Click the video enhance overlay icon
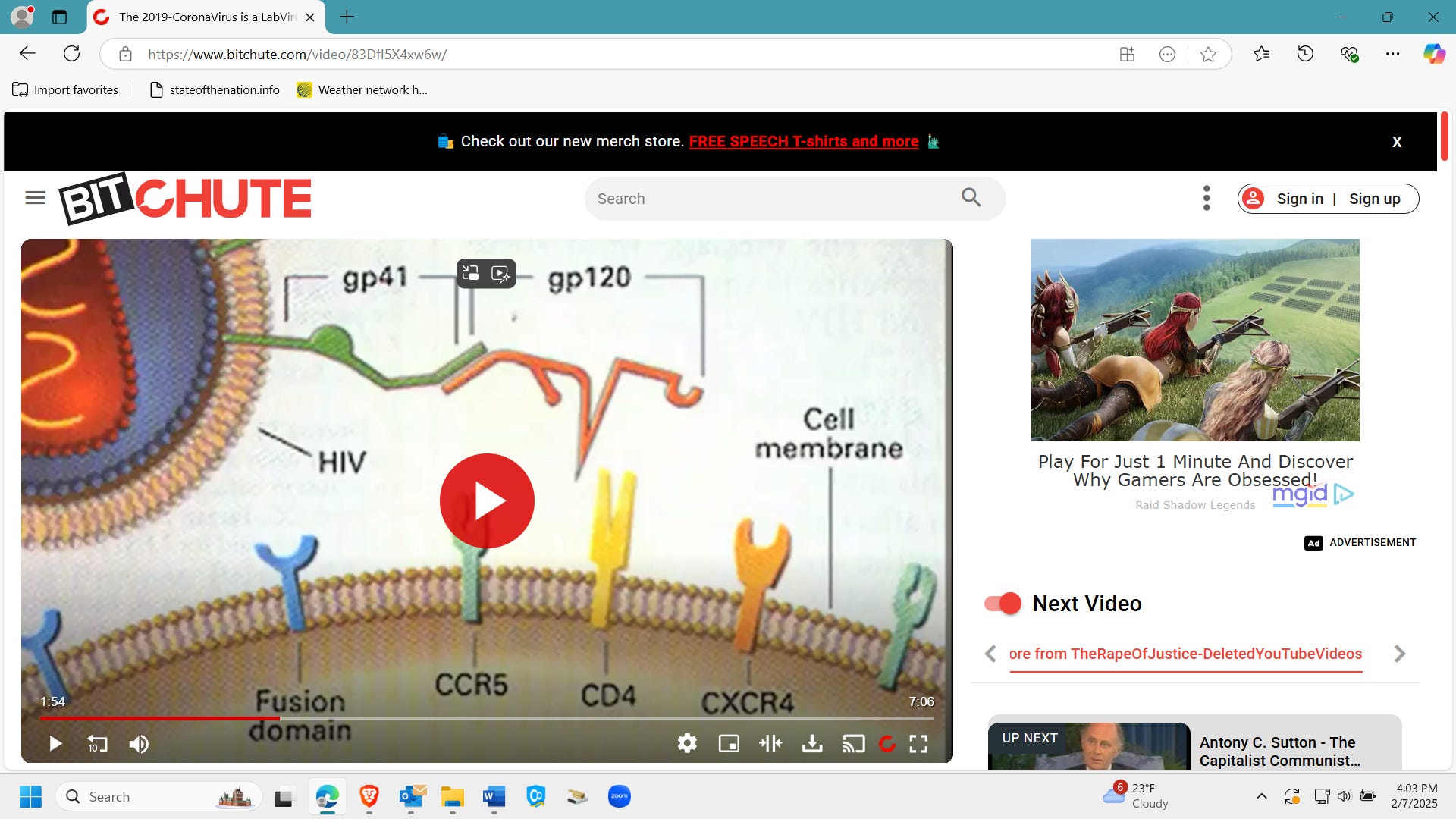The width and height of the screenshot is (1456, 819). click(500, 274)
